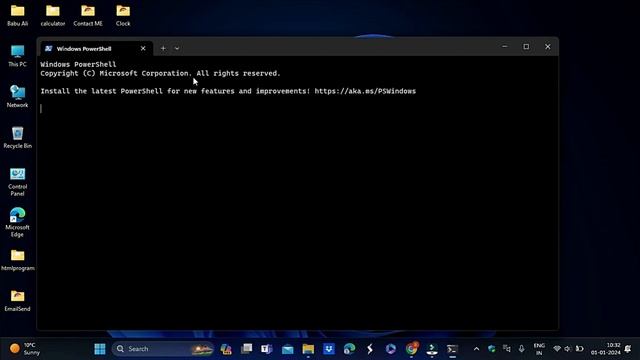Image resolution: width=640 pixels, height=360 pixels.
Task: Select the Windows PowerShell tab
Action: (x=96, y=49)
